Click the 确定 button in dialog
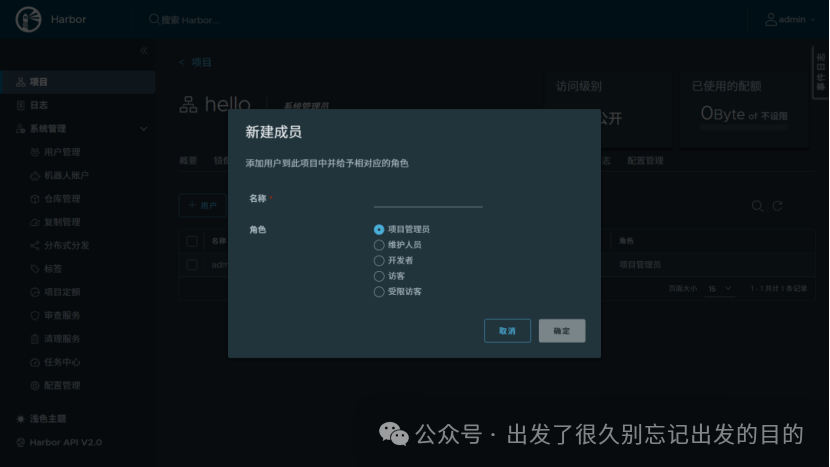830x467 pixels. point(562,330)
